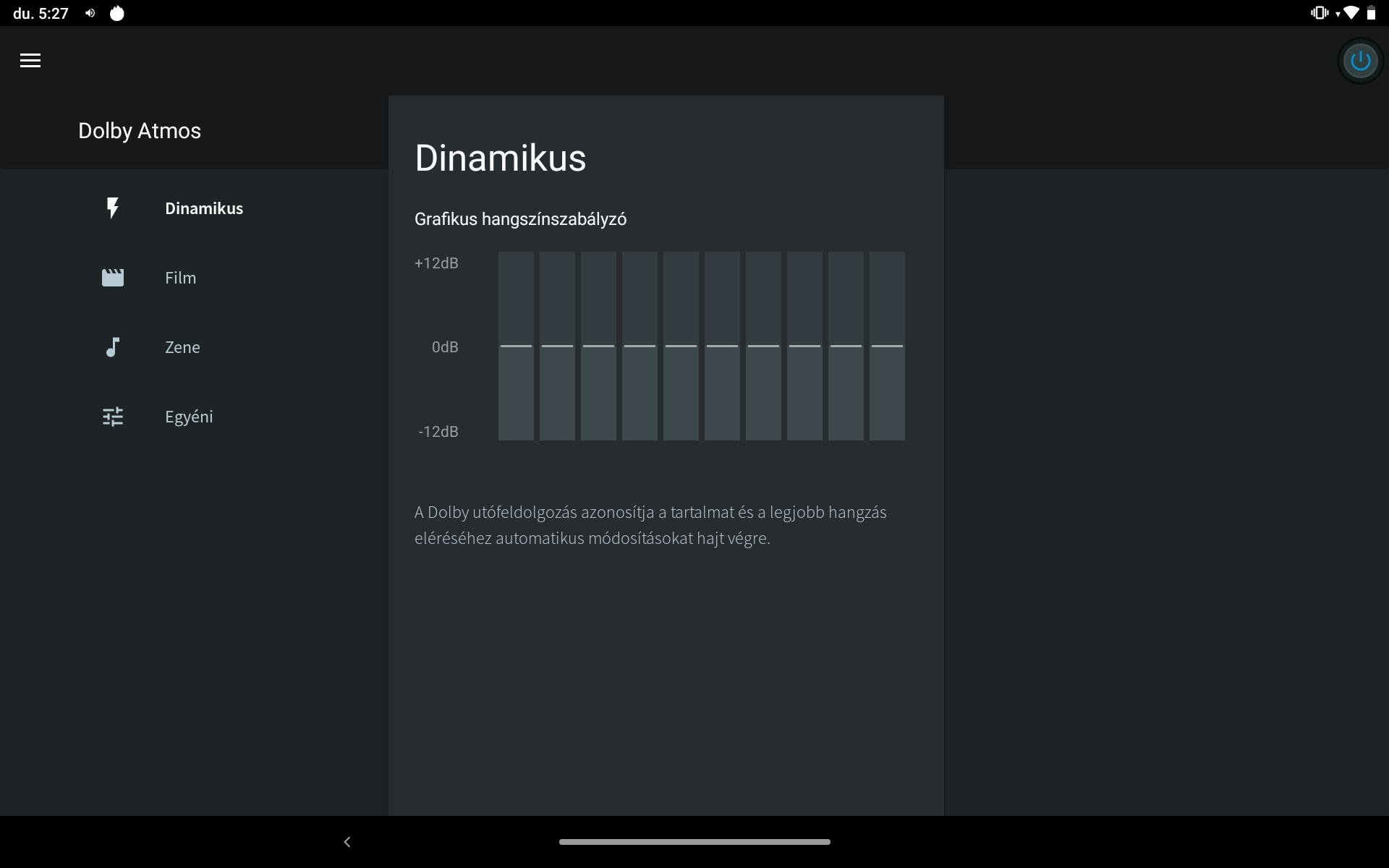Switch to the Egyéni profile
This screenshot has width=1389, height=868.
tap(189, 417)
